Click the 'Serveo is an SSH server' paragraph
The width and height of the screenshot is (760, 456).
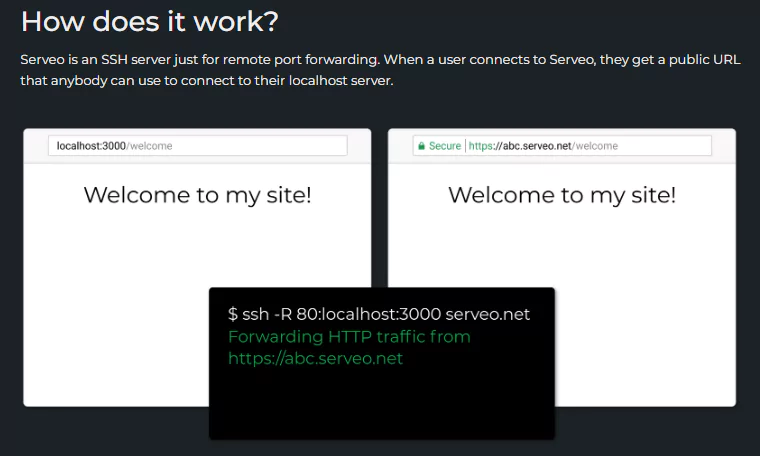(x=380, y=70)
